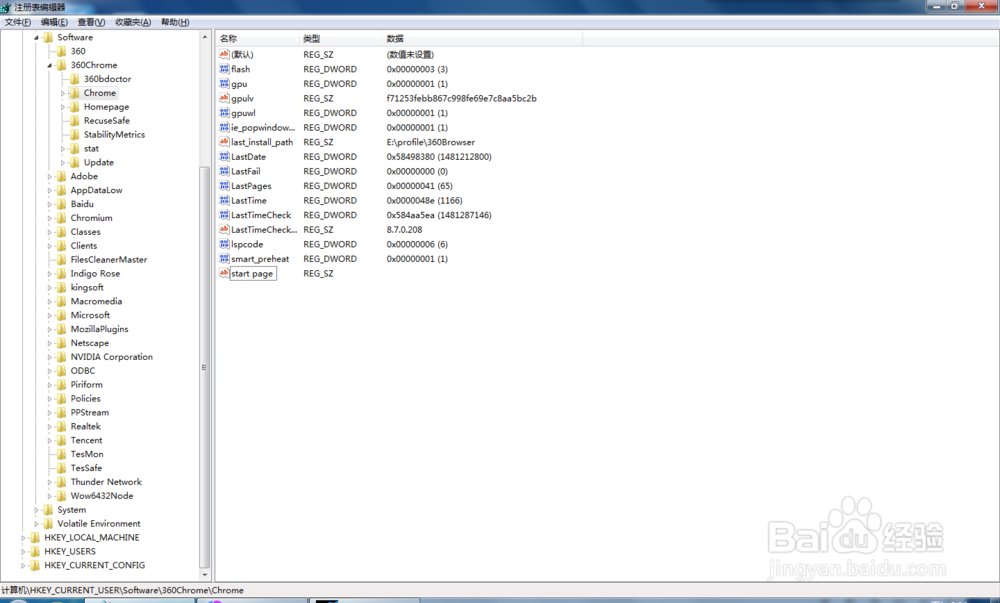This screenshot has height=603, width=1000.
Task: Click the 0x0000048e (1166) data cell
Action: click(424, 200)
